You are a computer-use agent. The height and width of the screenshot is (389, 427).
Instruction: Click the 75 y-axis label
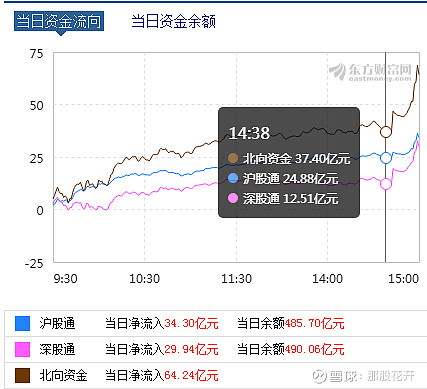(x=36, y=54)
